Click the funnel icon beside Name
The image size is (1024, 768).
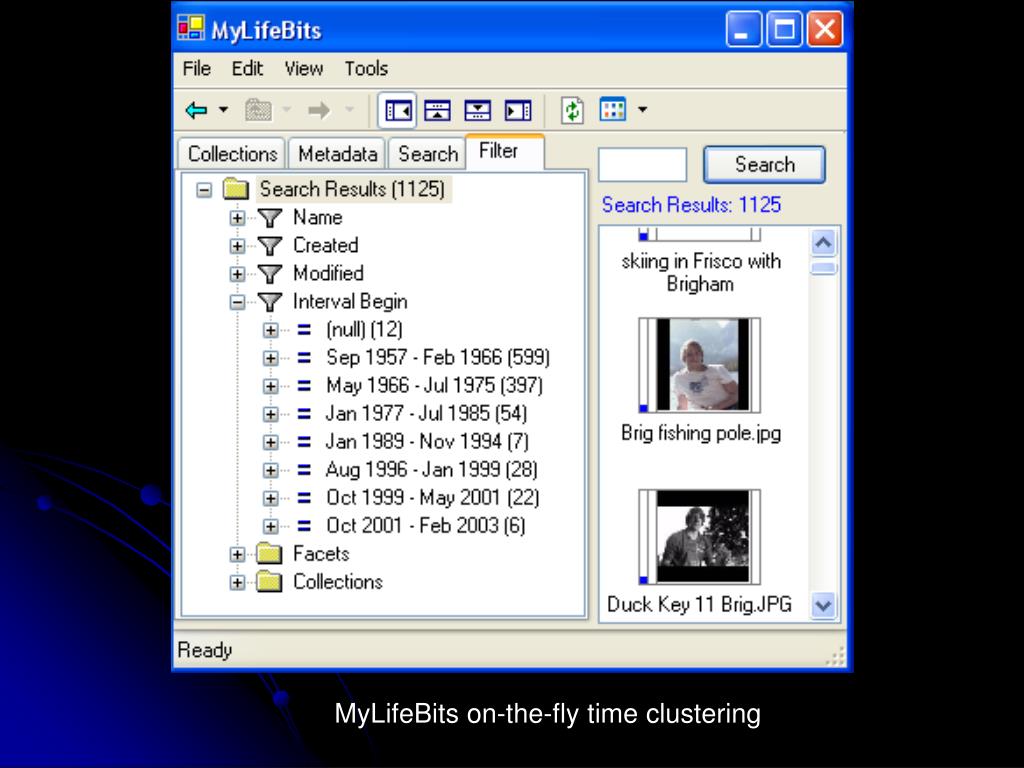click(x=270, y=218)
